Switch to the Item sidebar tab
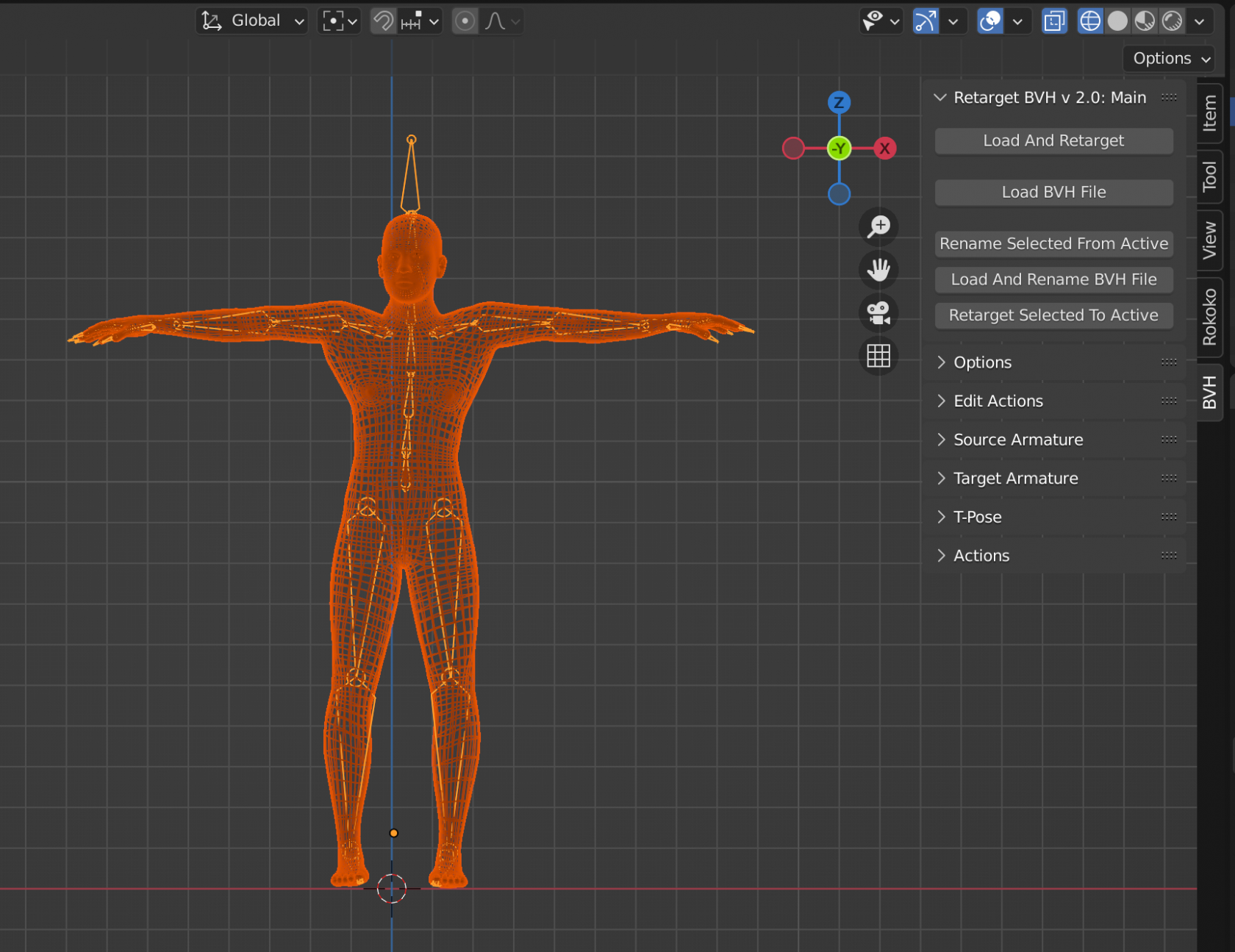 pos(1209,113)
